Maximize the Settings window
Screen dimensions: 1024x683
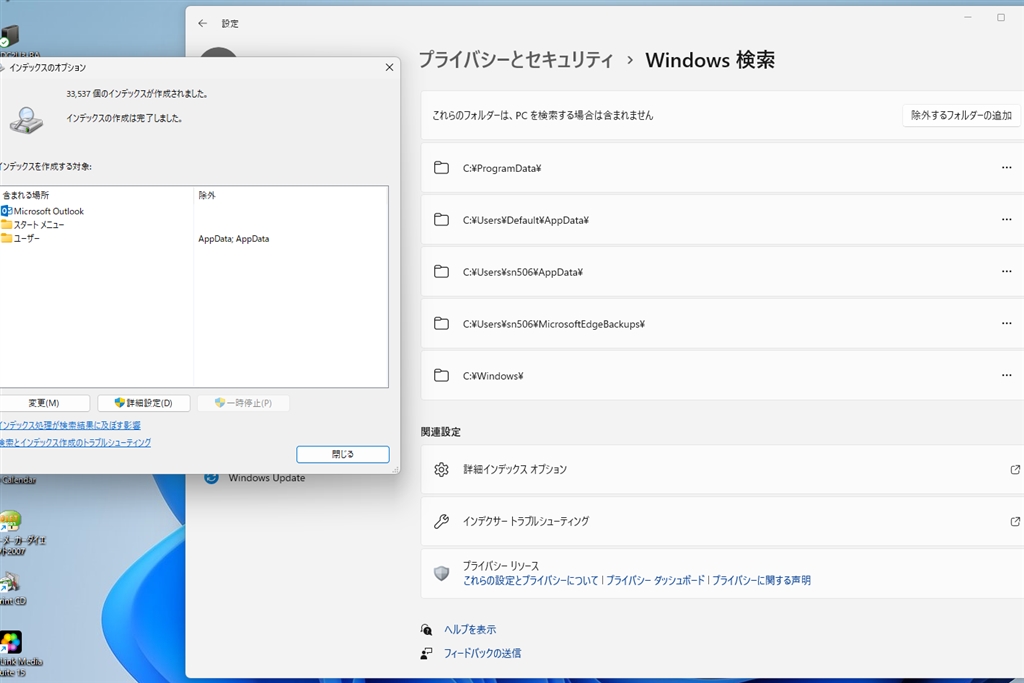pyautogui.click(x=1000, y=18)
